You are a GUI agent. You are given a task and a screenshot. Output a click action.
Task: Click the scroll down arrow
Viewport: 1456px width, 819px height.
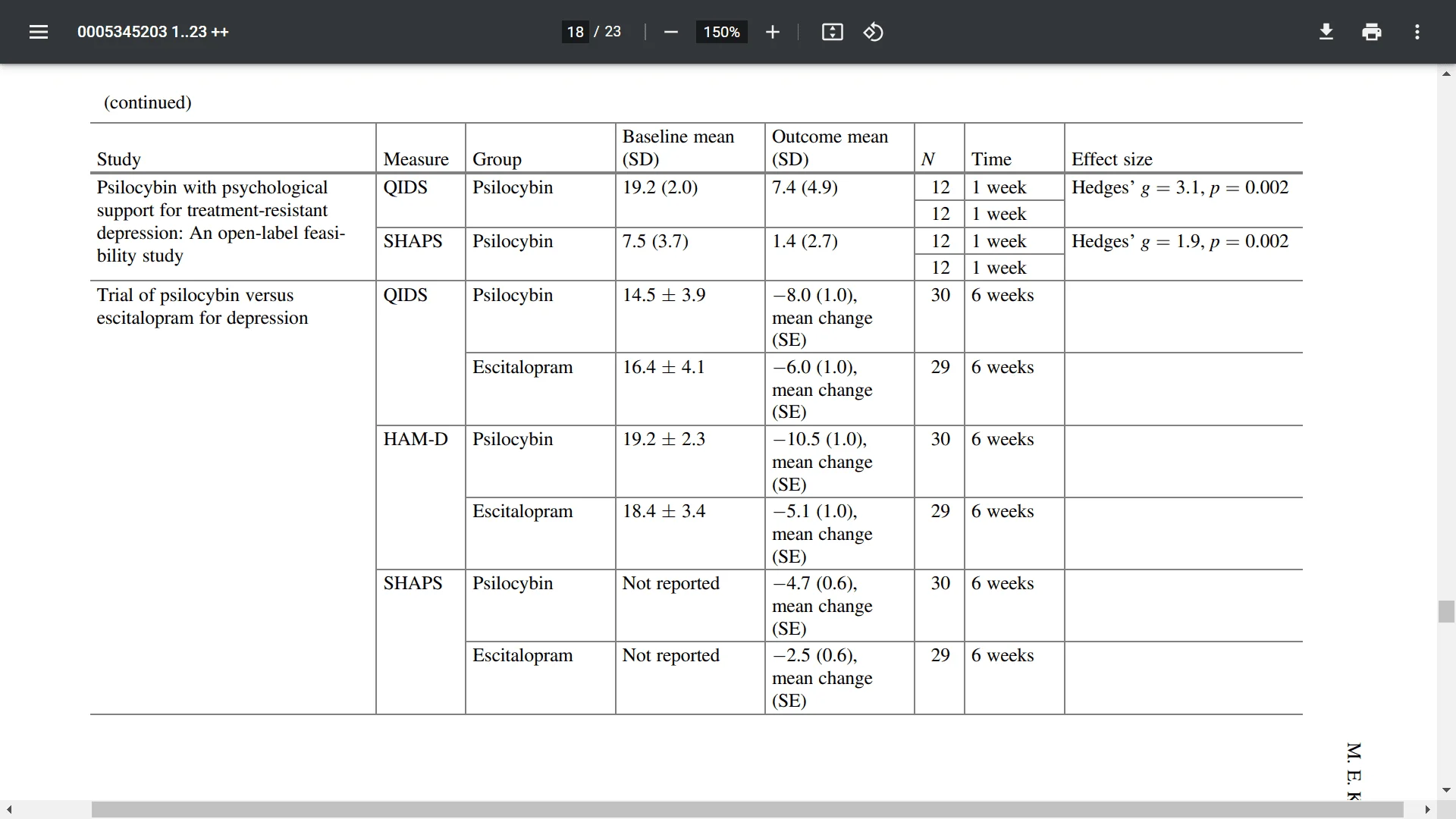pos(1446,790)
